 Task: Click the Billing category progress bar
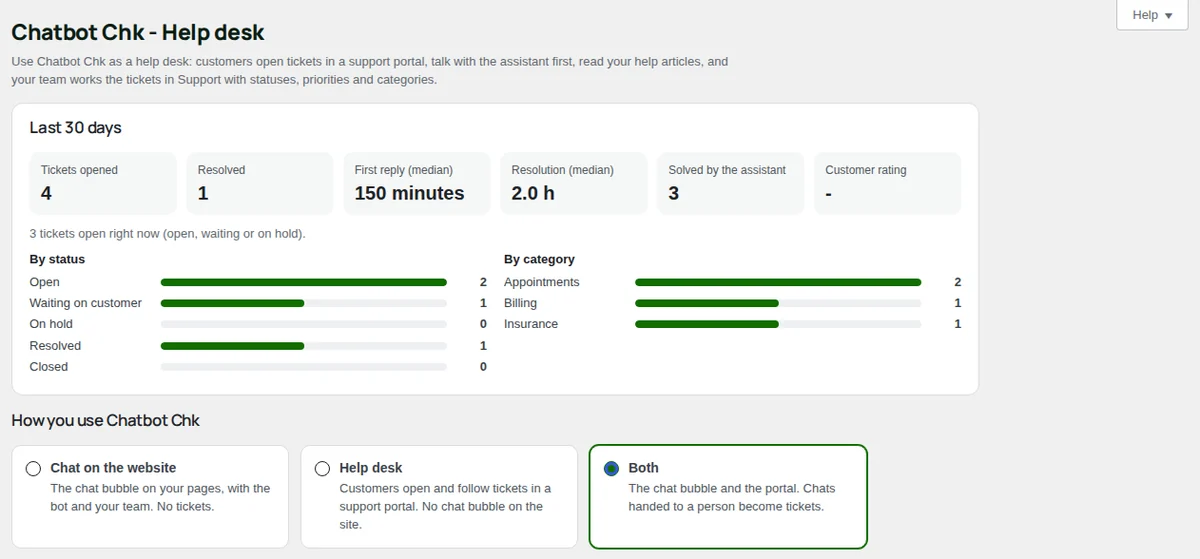pyautogui.click(x=778, y=303)
